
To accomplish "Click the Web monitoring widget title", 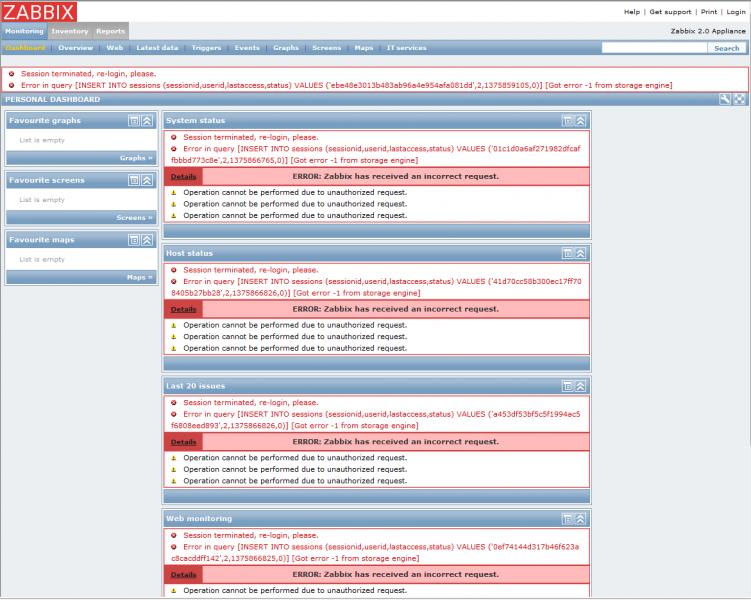I will [199, 519].
